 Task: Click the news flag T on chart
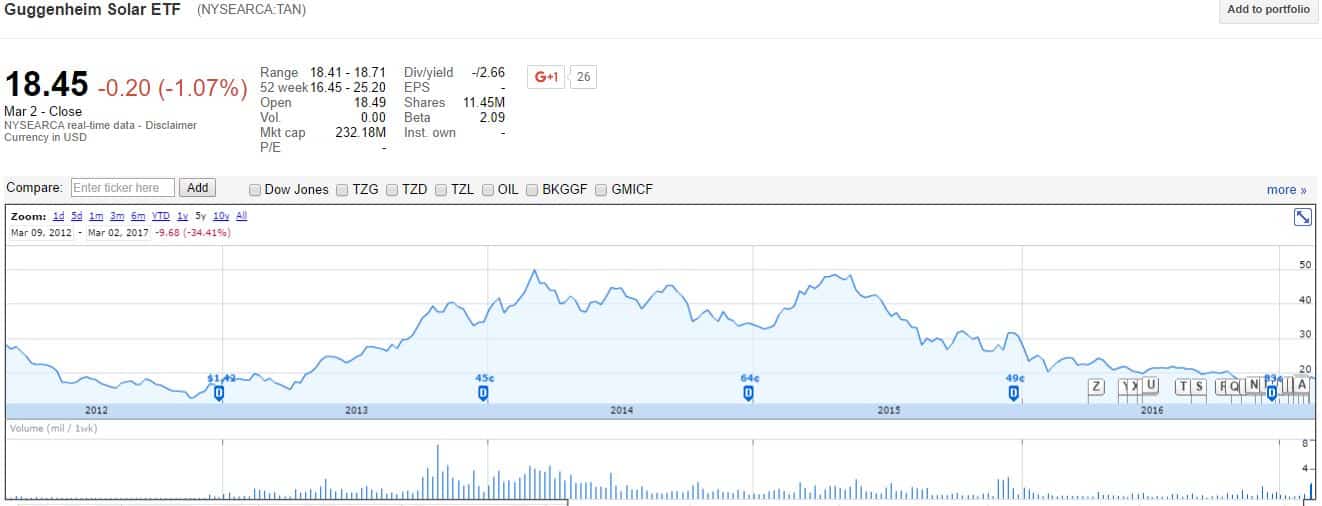click(x=1184, y=387)
